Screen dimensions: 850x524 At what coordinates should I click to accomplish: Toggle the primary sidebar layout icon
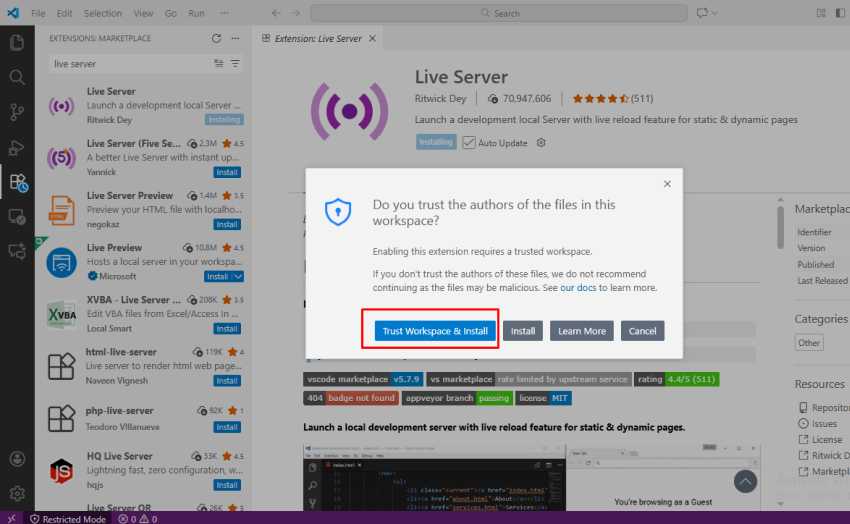coord(840,13)
